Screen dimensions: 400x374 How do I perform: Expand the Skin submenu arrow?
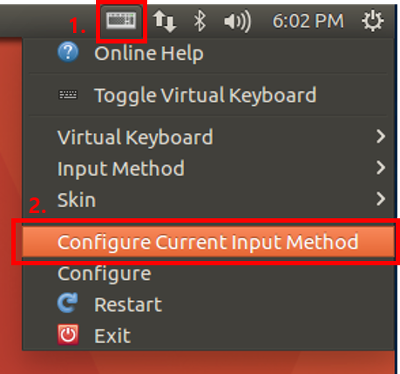click(x=381, y=199)
